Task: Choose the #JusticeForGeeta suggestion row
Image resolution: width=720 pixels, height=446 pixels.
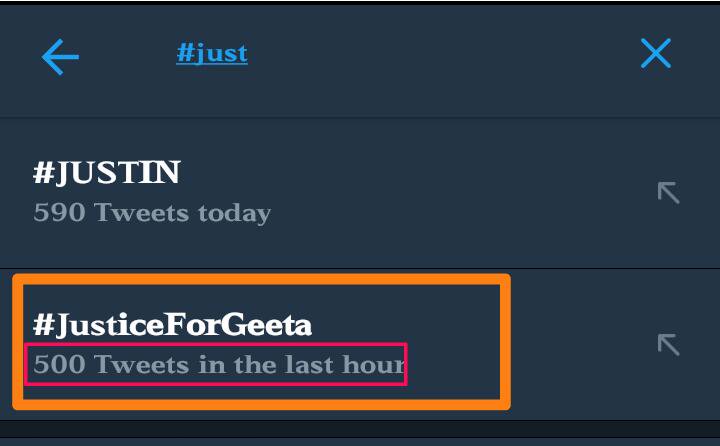Action: 360,344
